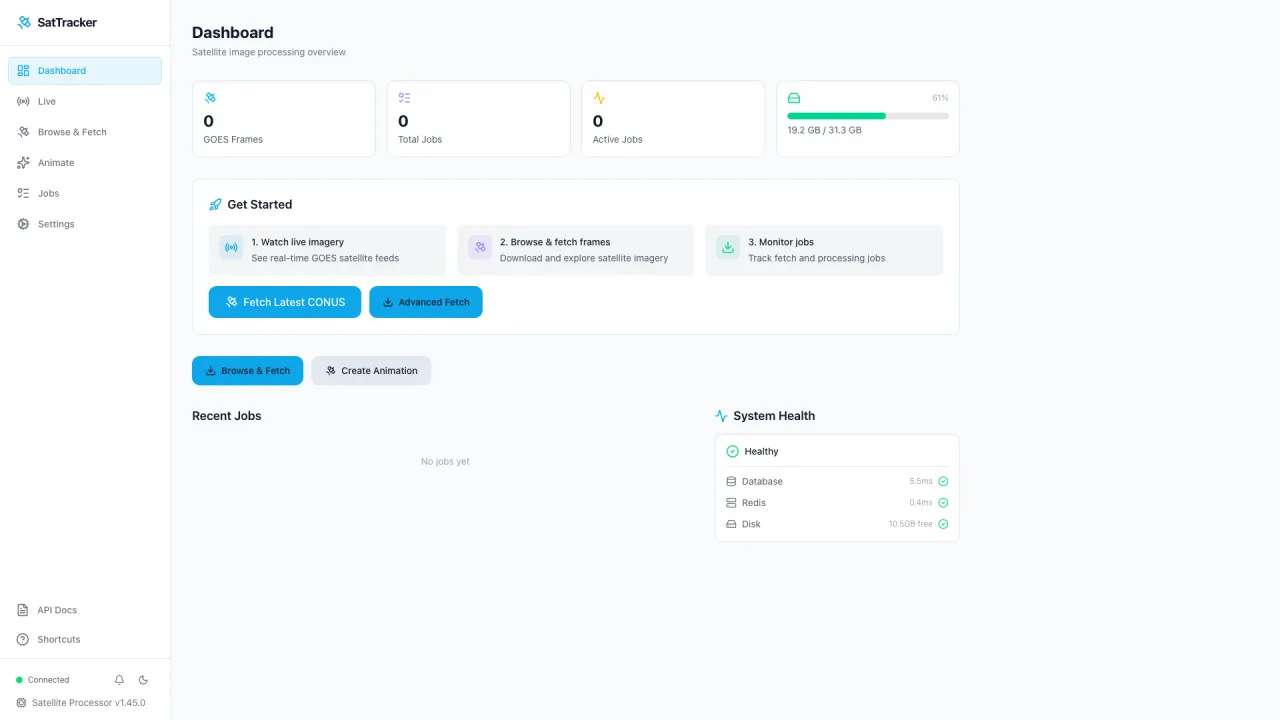
Task: Click the chip icon beside version label
Action: (22, 703)
